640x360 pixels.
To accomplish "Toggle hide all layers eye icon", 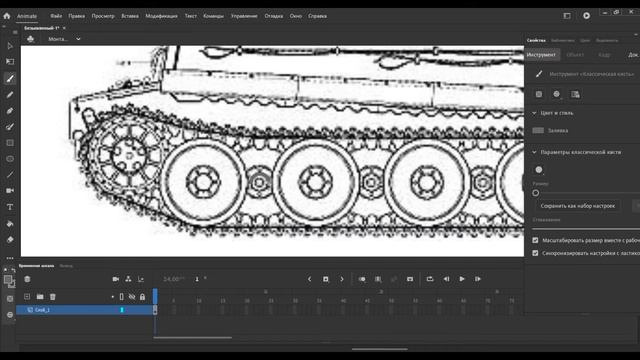I will (132, 297).
